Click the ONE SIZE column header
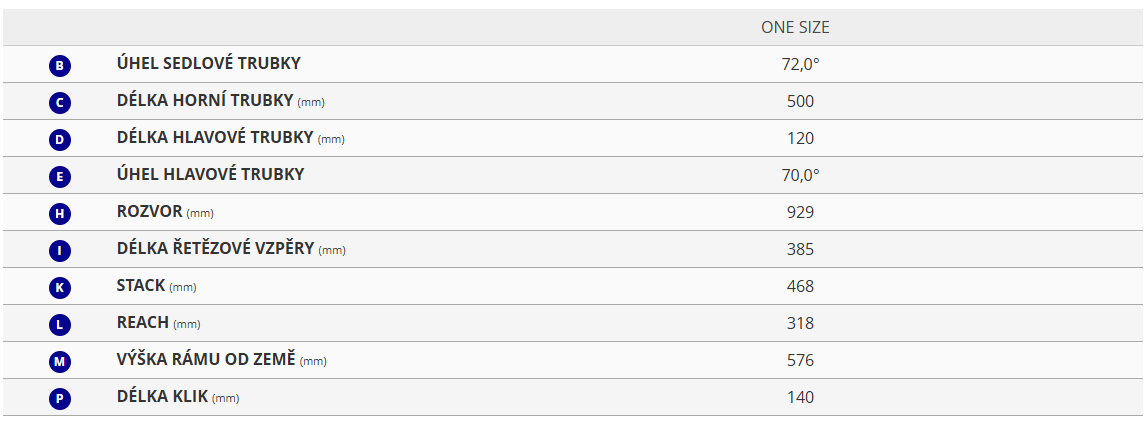 795,27
